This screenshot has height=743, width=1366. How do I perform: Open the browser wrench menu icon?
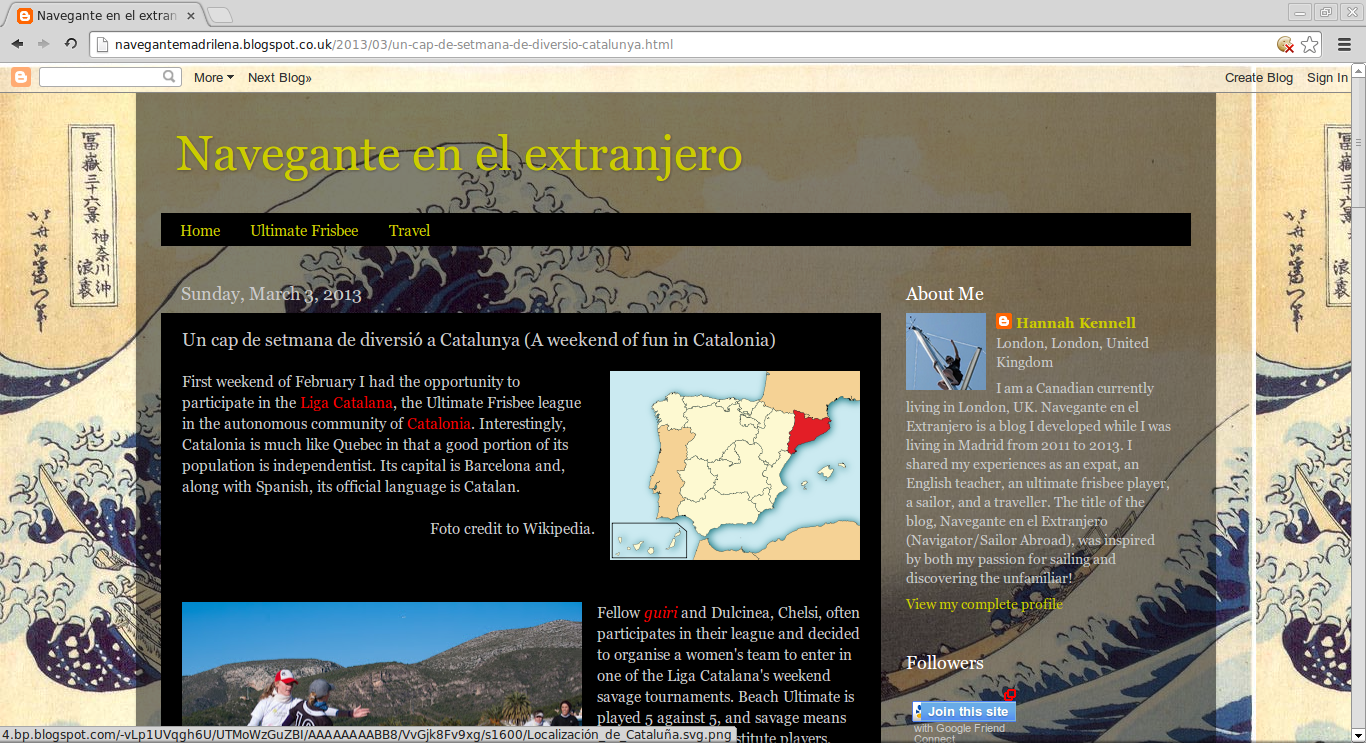point(1342,44)
